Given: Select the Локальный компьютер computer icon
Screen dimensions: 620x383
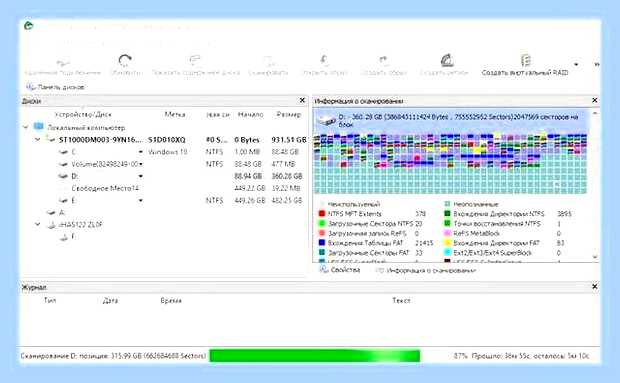Looking at the screenshot, I should click(x=39, y=127).
